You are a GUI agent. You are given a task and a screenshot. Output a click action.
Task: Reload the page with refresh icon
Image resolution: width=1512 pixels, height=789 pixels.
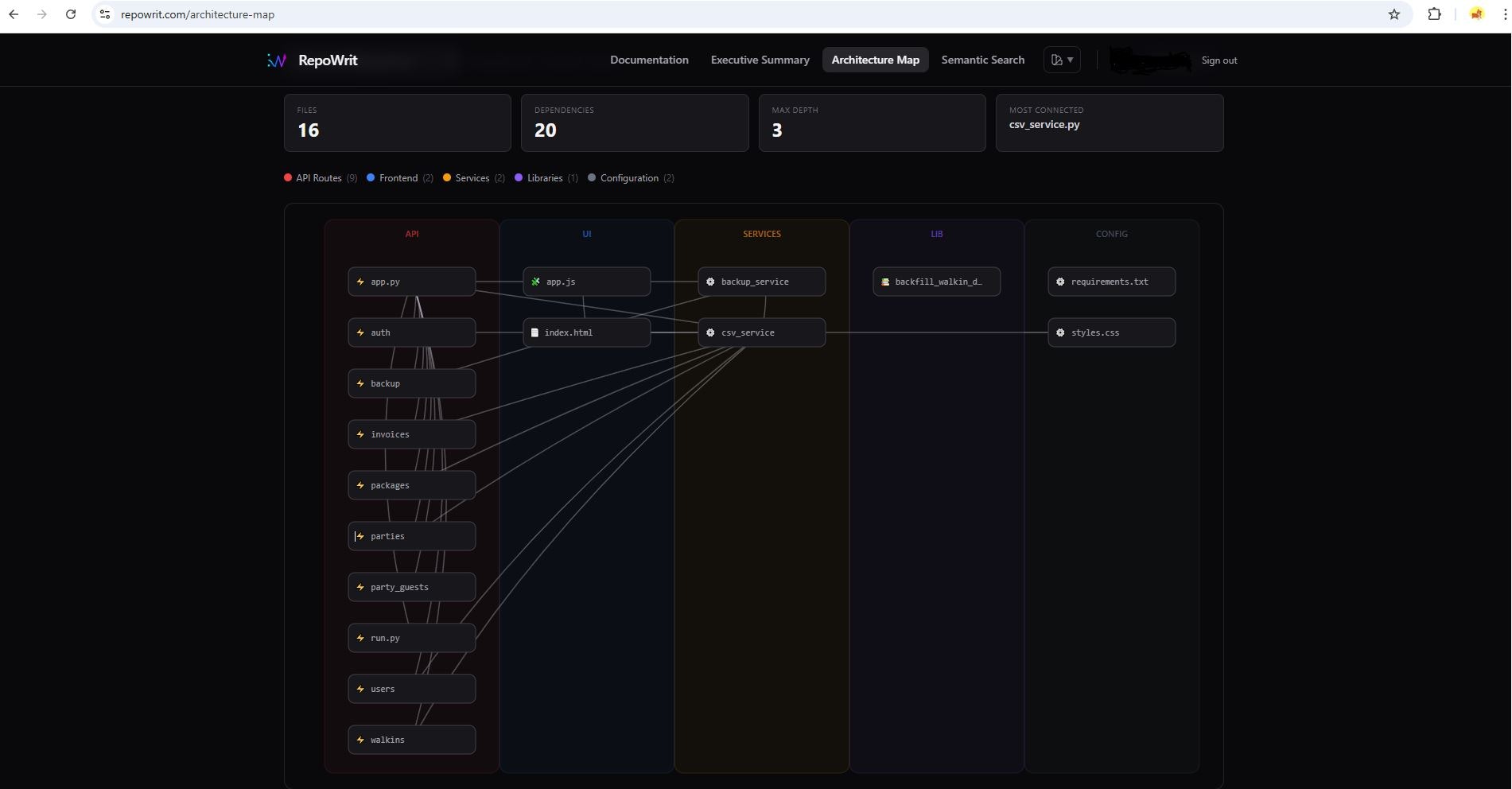71,14
